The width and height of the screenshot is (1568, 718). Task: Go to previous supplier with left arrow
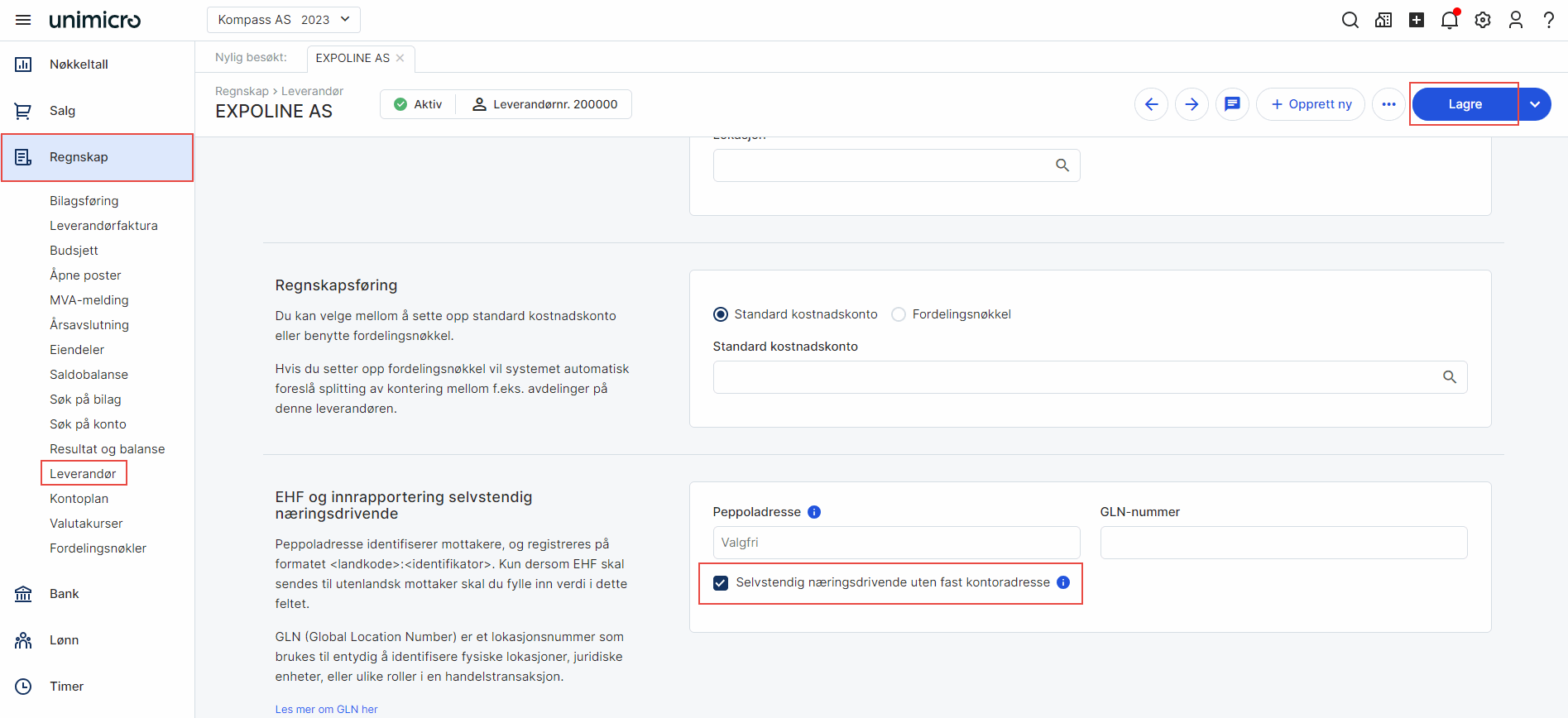[x=1151, y=104]
